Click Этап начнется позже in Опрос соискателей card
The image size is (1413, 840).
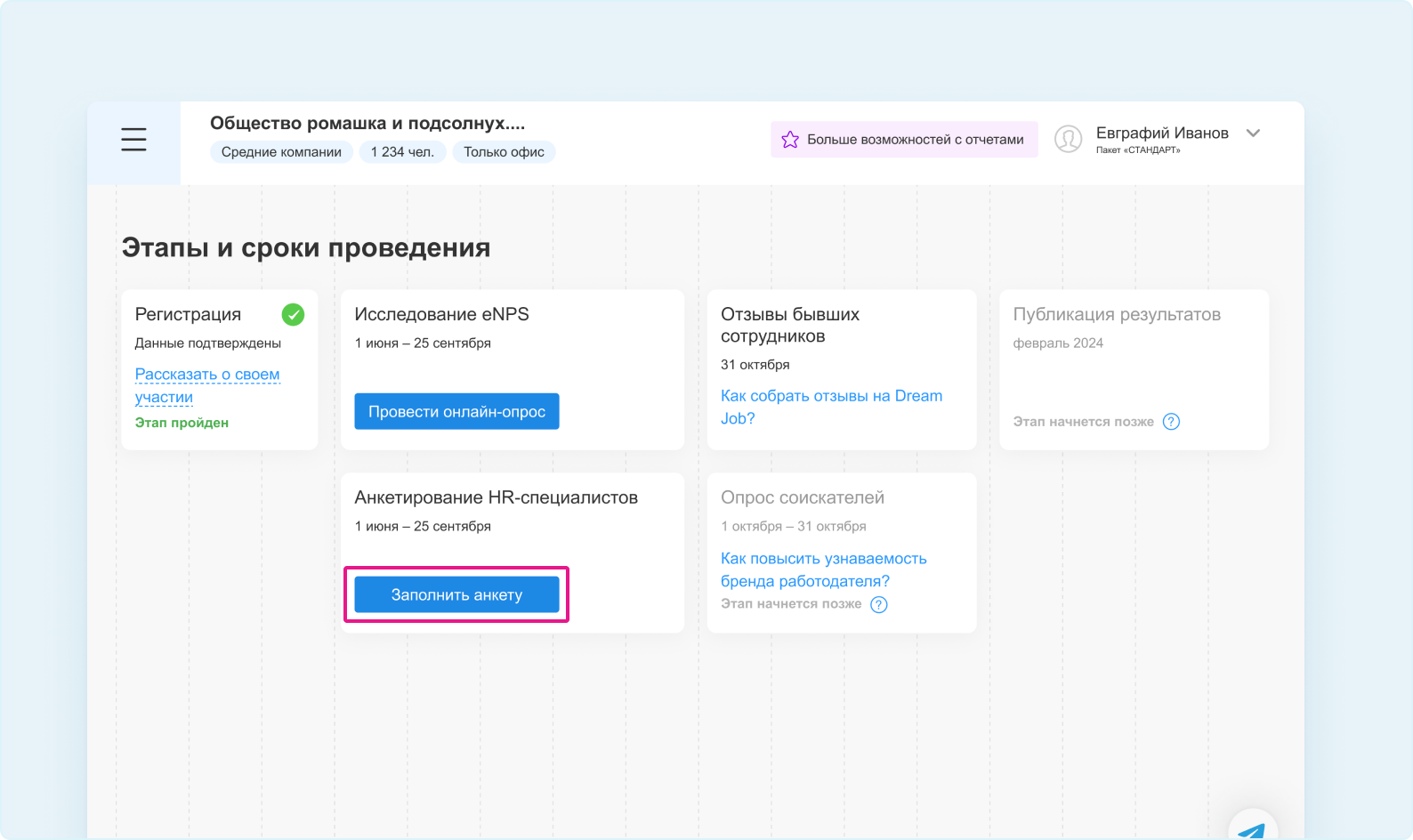click(791, 603)
